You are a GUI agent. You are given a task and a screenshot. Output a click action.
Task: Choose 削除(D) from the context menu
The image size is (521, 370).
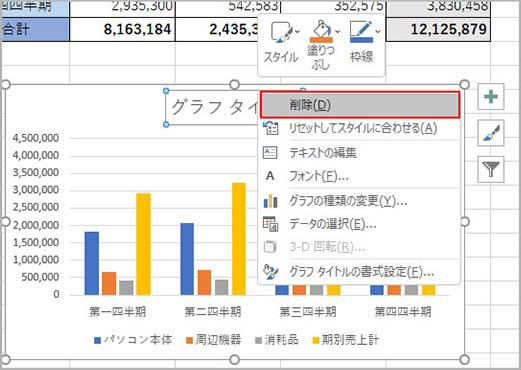click(x=360, y=105)
